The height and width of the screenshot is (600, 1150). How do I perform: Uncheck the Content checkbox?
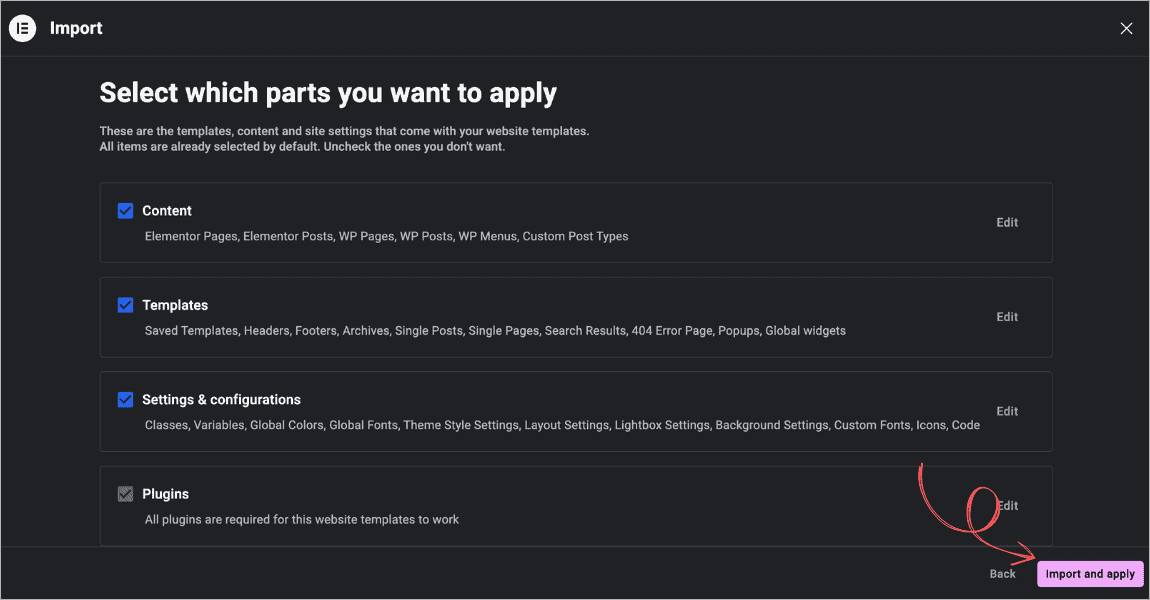(125, 211)
